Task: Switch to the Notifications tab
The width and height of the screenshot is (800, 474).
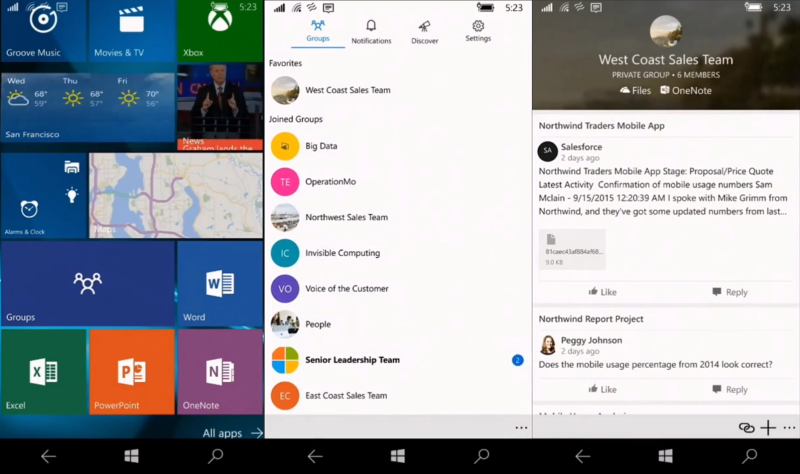Action: [371, 32]
